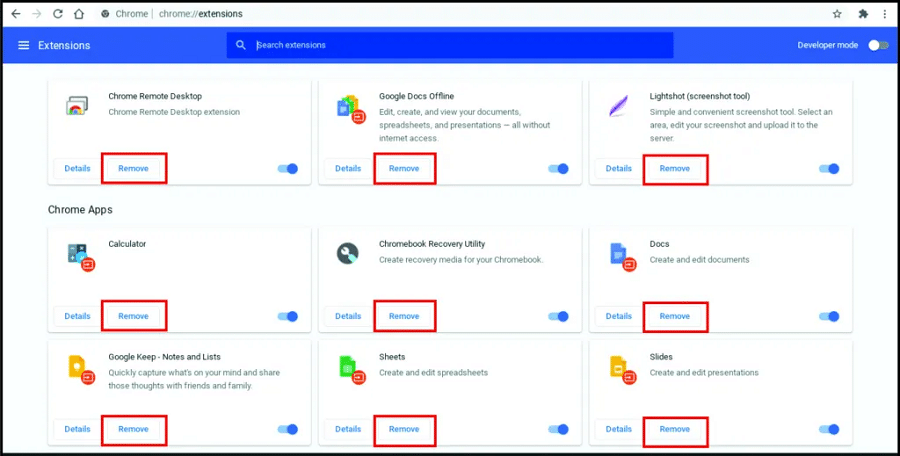Viewport: 900px width, 456px height.
Task: Switch off Google Keep toggle
Action: pyautogui.click(x=288, y=429)
